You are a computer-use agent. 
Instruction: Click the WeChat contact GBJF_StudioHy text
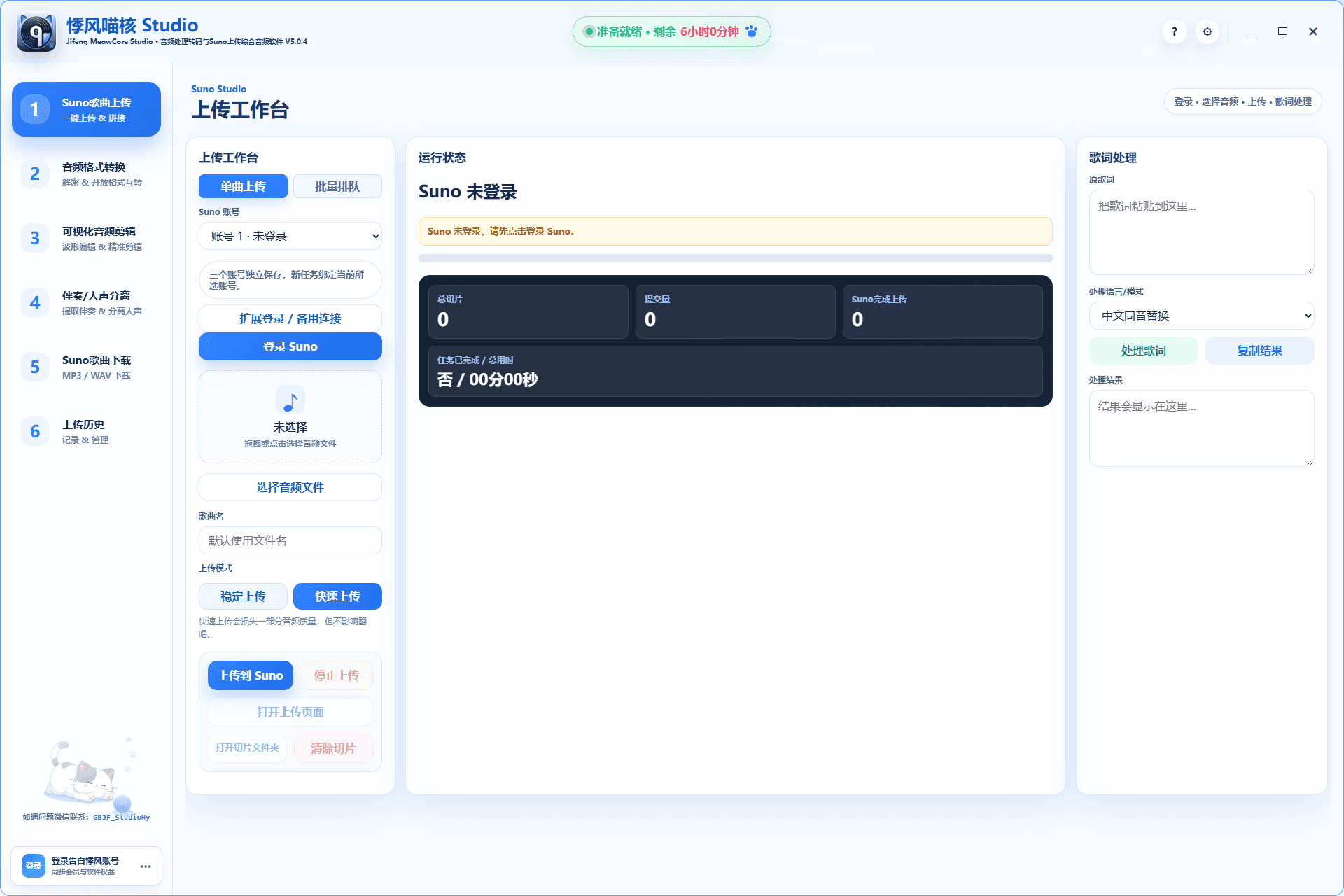pos(122,817)
